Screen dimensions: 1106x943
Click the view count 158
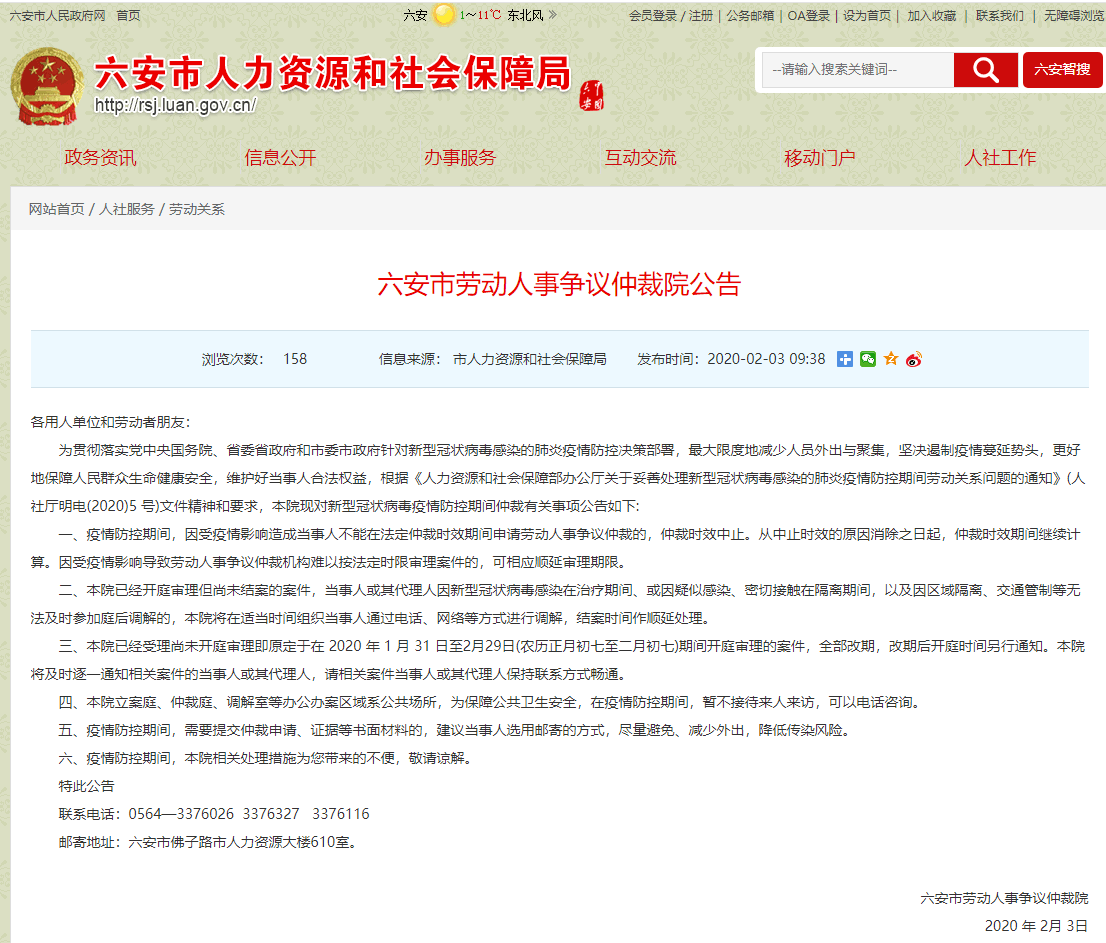click(295, 359)
